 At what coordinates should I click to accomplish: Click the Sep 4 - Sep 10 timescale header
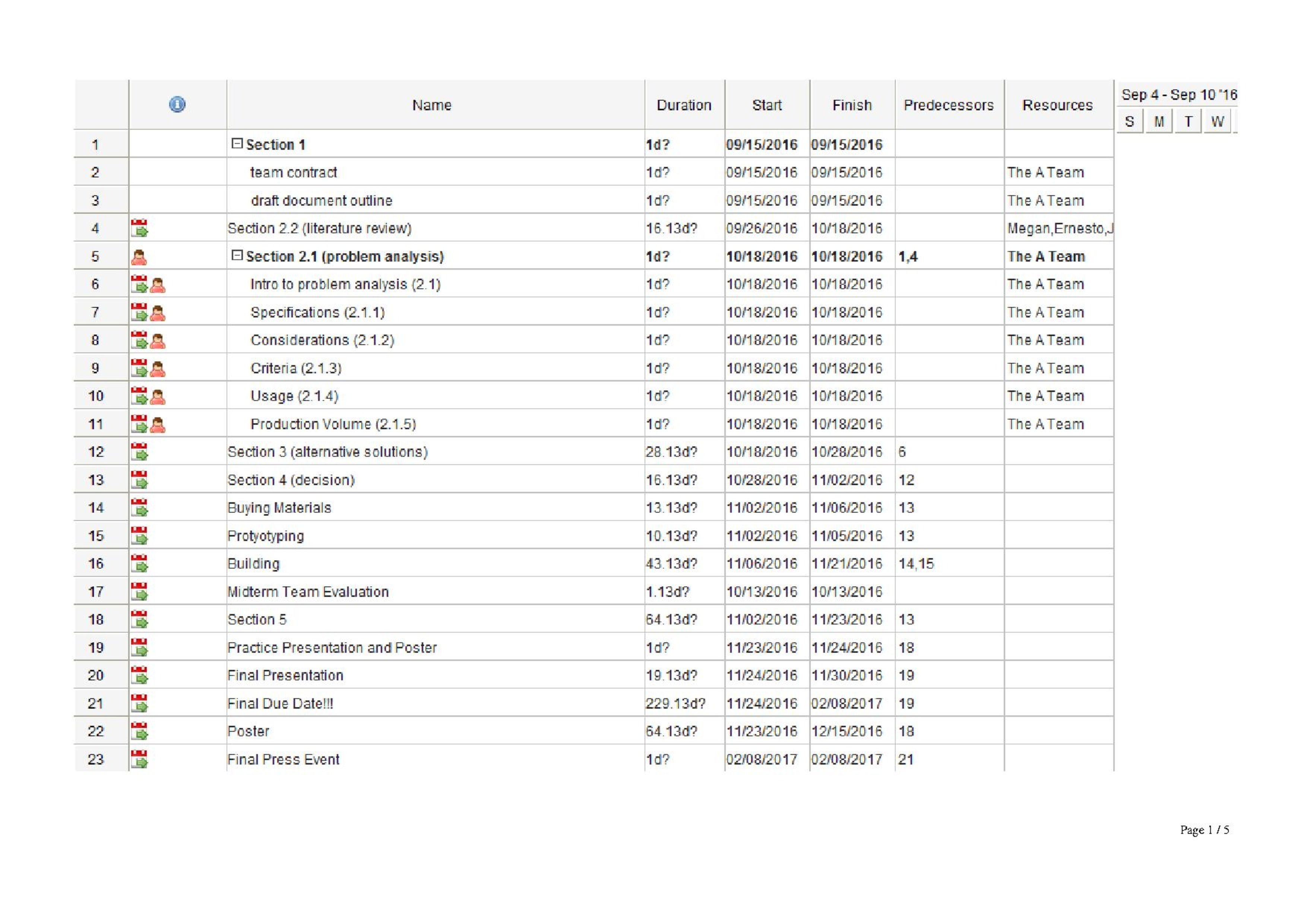pos(1178,95)
